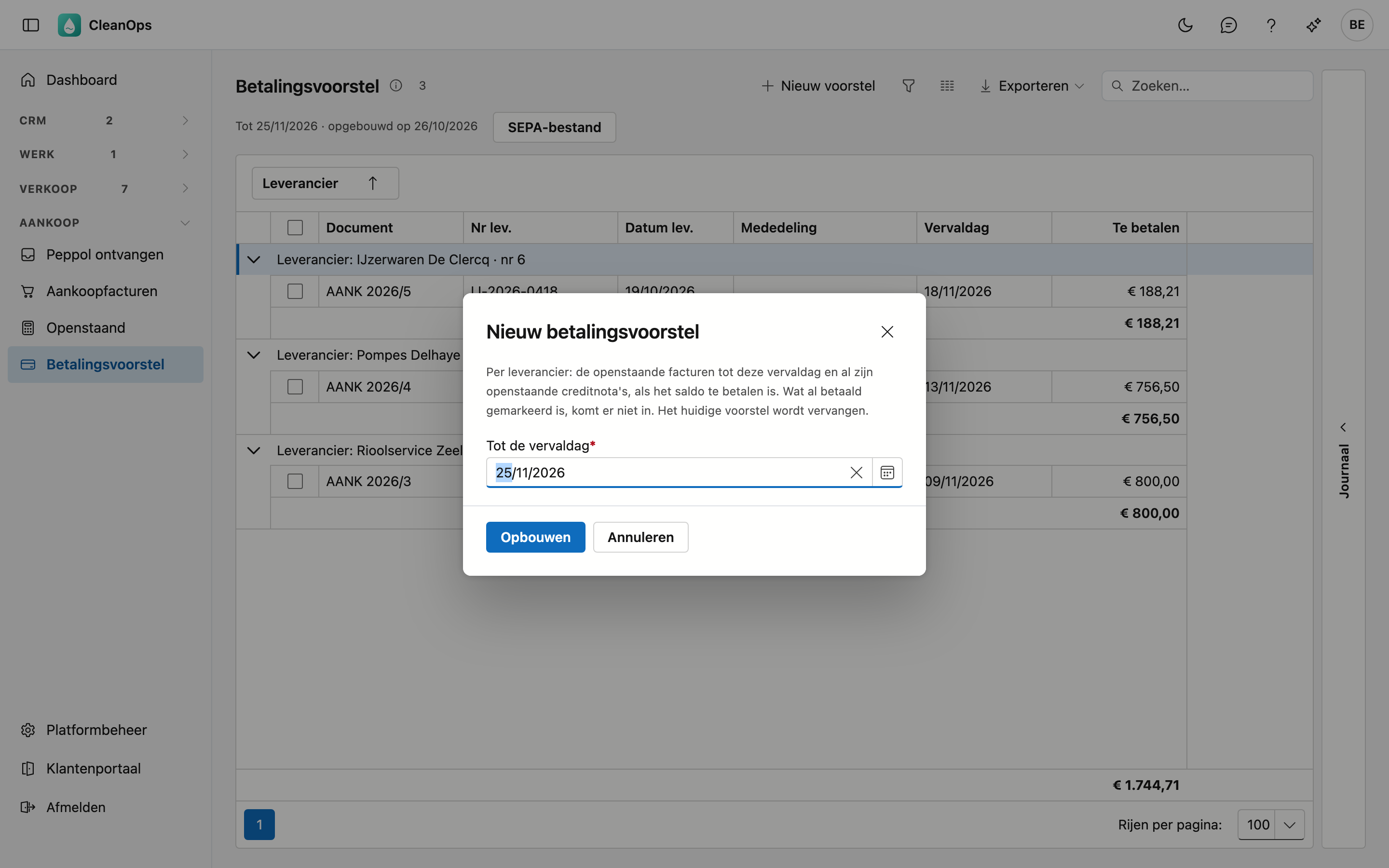Screen dimensions: 1389x868
Task: Open rows per page dropdown
Action: coord(1290,825)
